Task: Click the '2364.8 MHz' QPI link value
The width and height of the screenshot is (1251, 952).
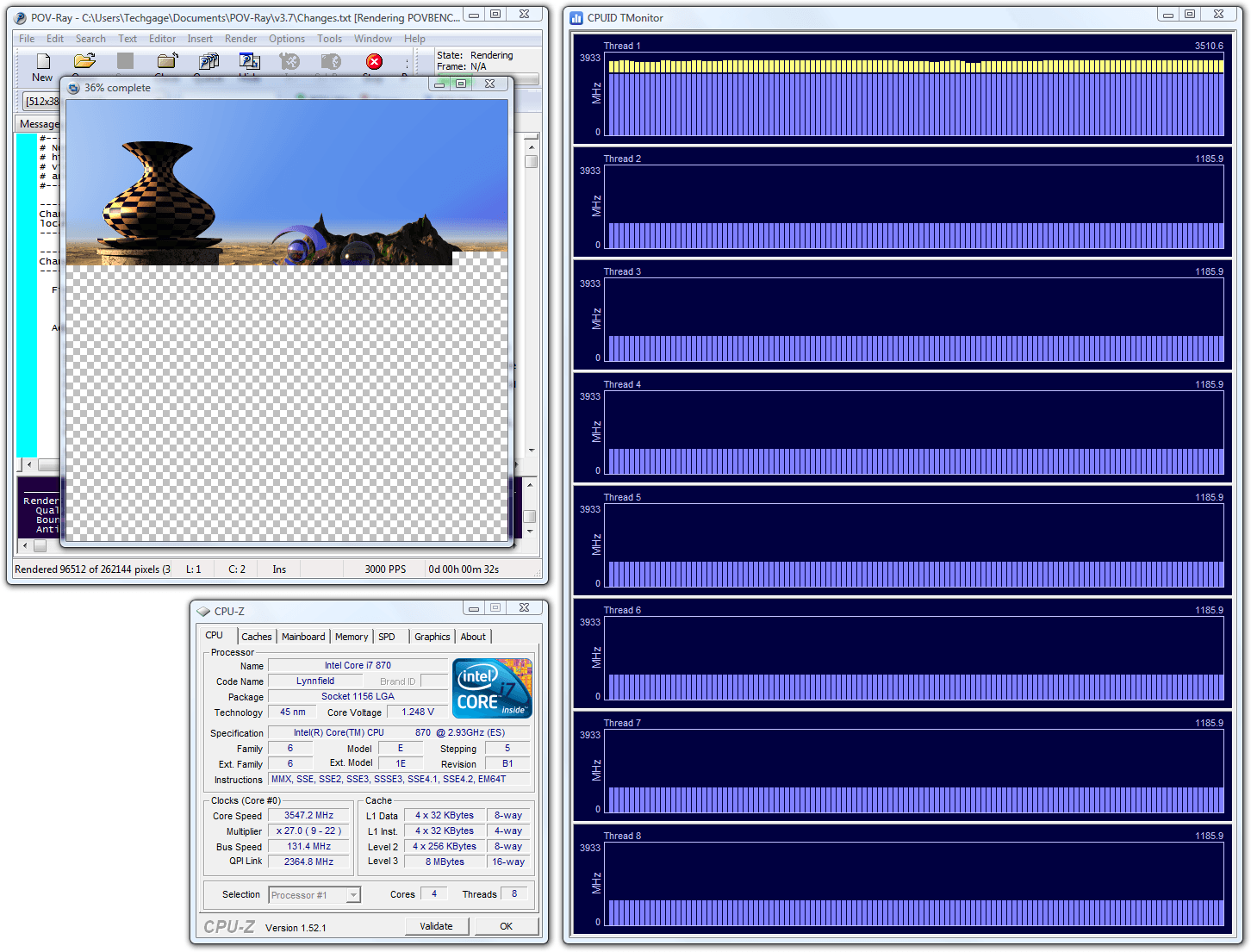Action: [309, 862]
